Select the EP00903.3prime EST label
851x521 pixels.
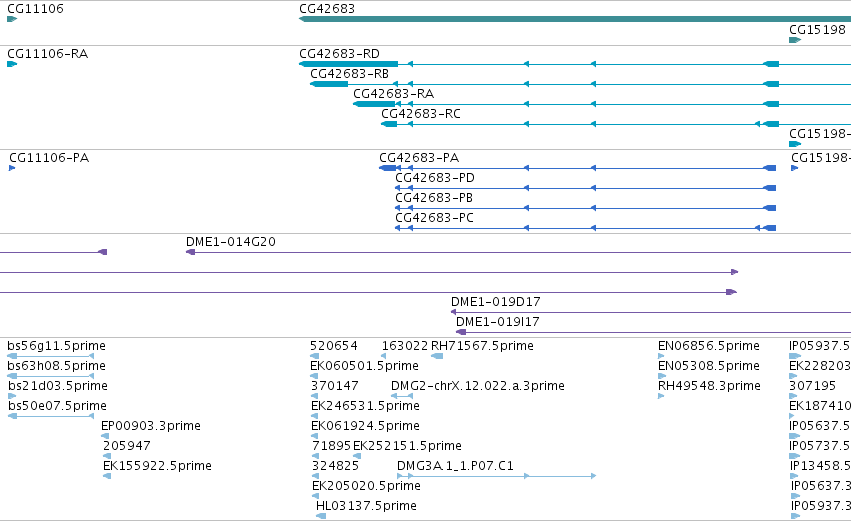pos(150,426)
